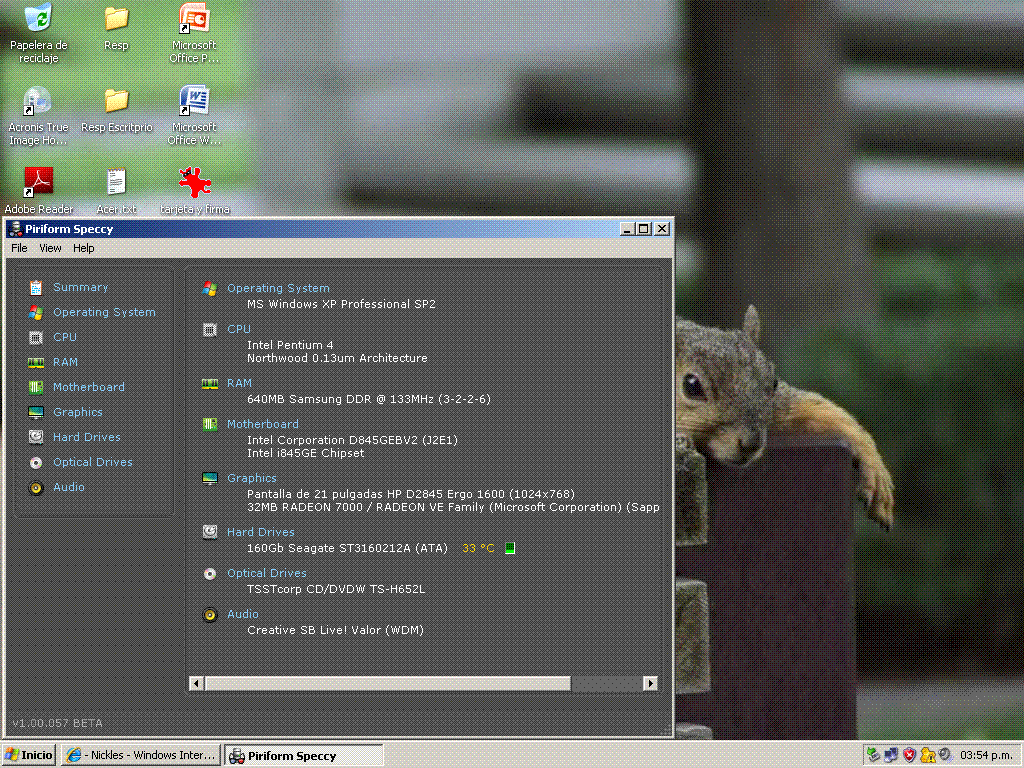Click the text "Northwood 0.13um Architecture"
The image size is (1024, 768).
tap(337, 359)
